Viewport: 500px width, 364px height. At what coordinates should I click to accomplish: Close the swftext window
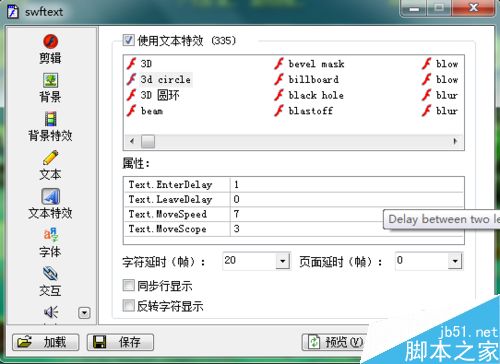pos(473,8)
